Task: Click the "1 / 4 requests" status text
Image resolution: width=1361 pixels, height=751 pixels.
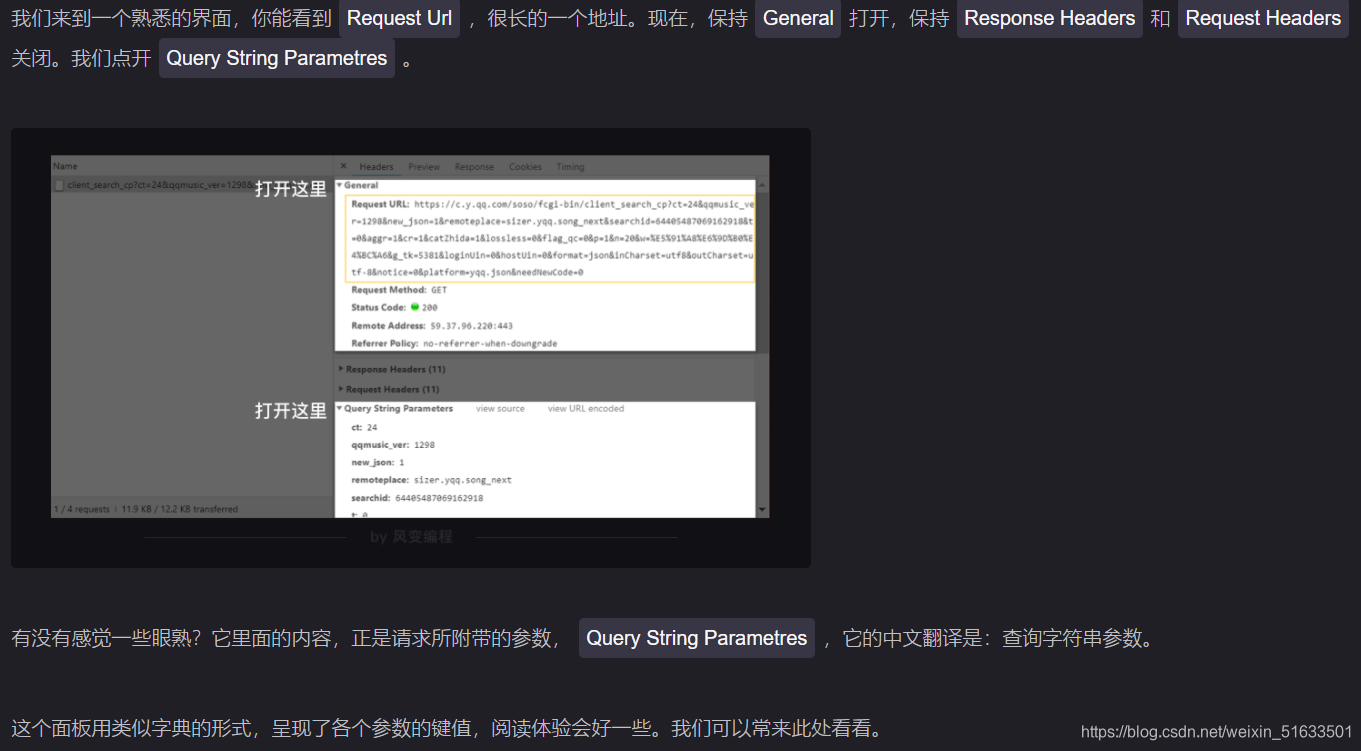Action: (82, 509)
